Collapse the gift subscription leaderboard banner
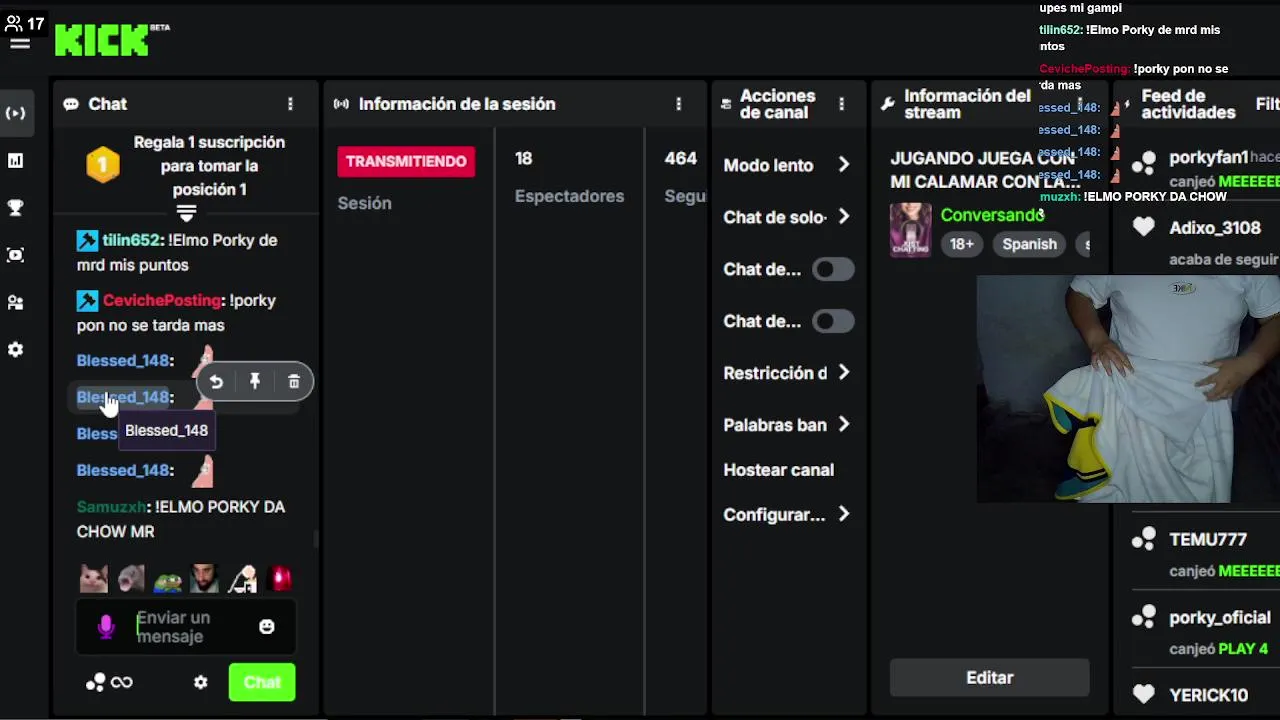Viewport: 1280px width, 720px height. pyautogui.click(x=186, y=212)
